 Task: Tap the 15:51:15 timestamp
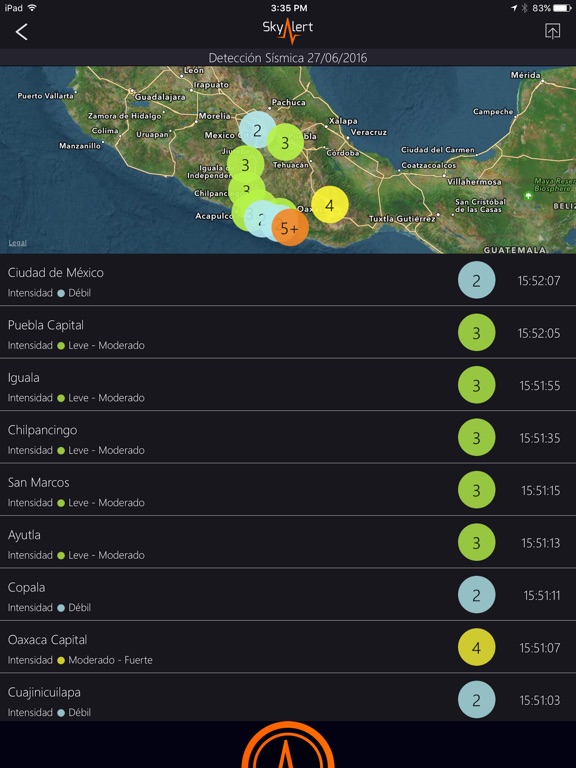click(x=541, y=490)
